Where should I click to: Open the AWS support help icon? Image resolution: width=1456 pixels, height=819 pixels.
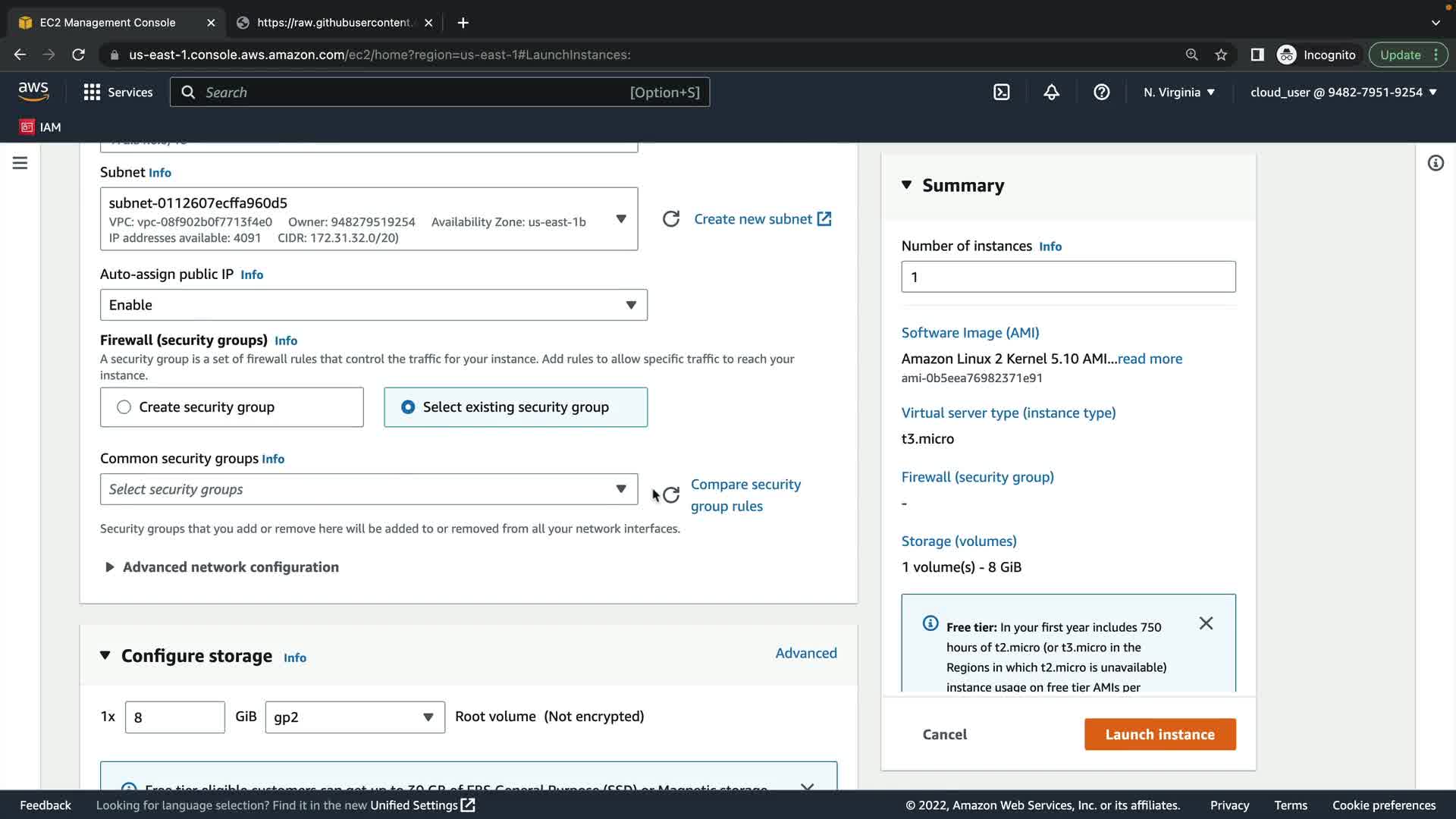point(1101,93)
